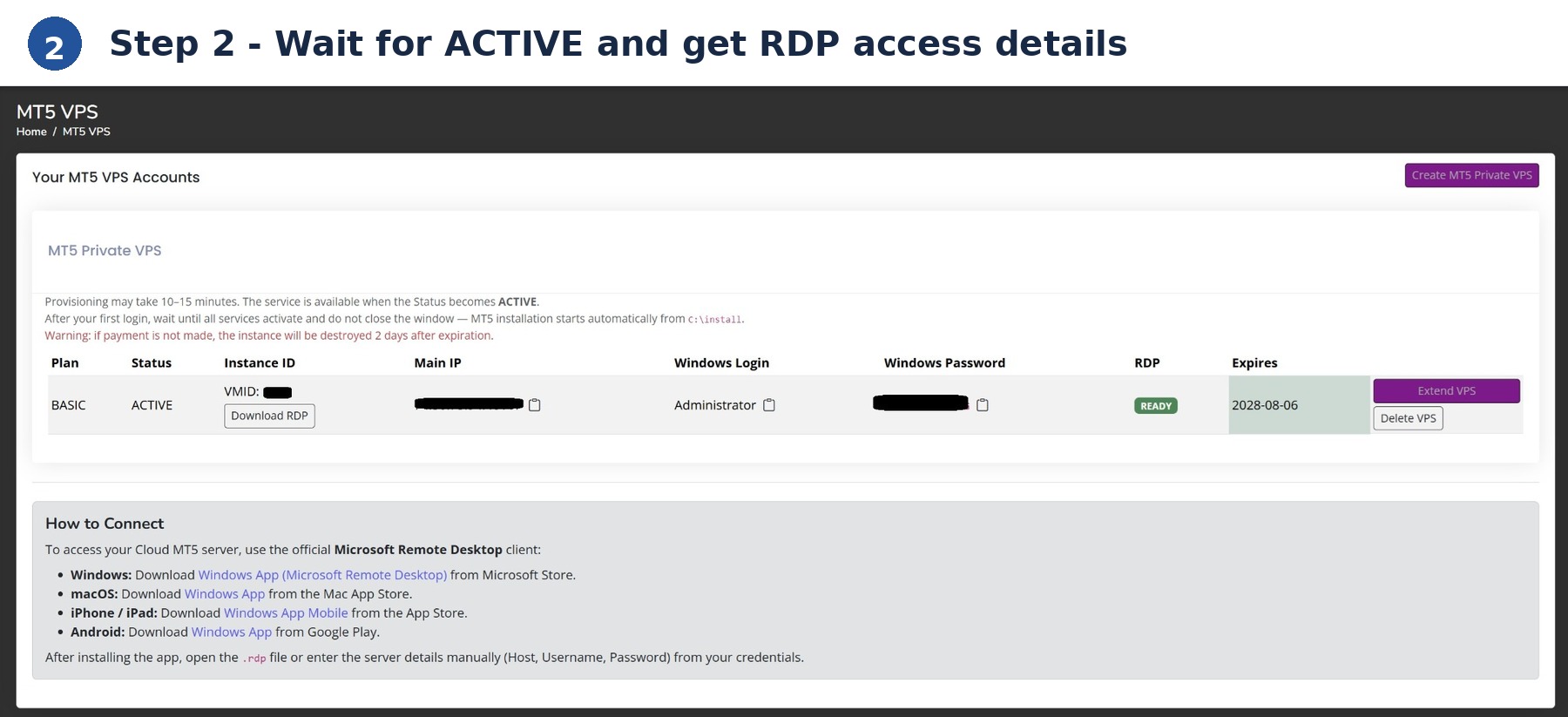Viewport: 1568px width, 717px height.
Task: Select the expiry date 2028-08-06
Action: [x=1265, y=405]
